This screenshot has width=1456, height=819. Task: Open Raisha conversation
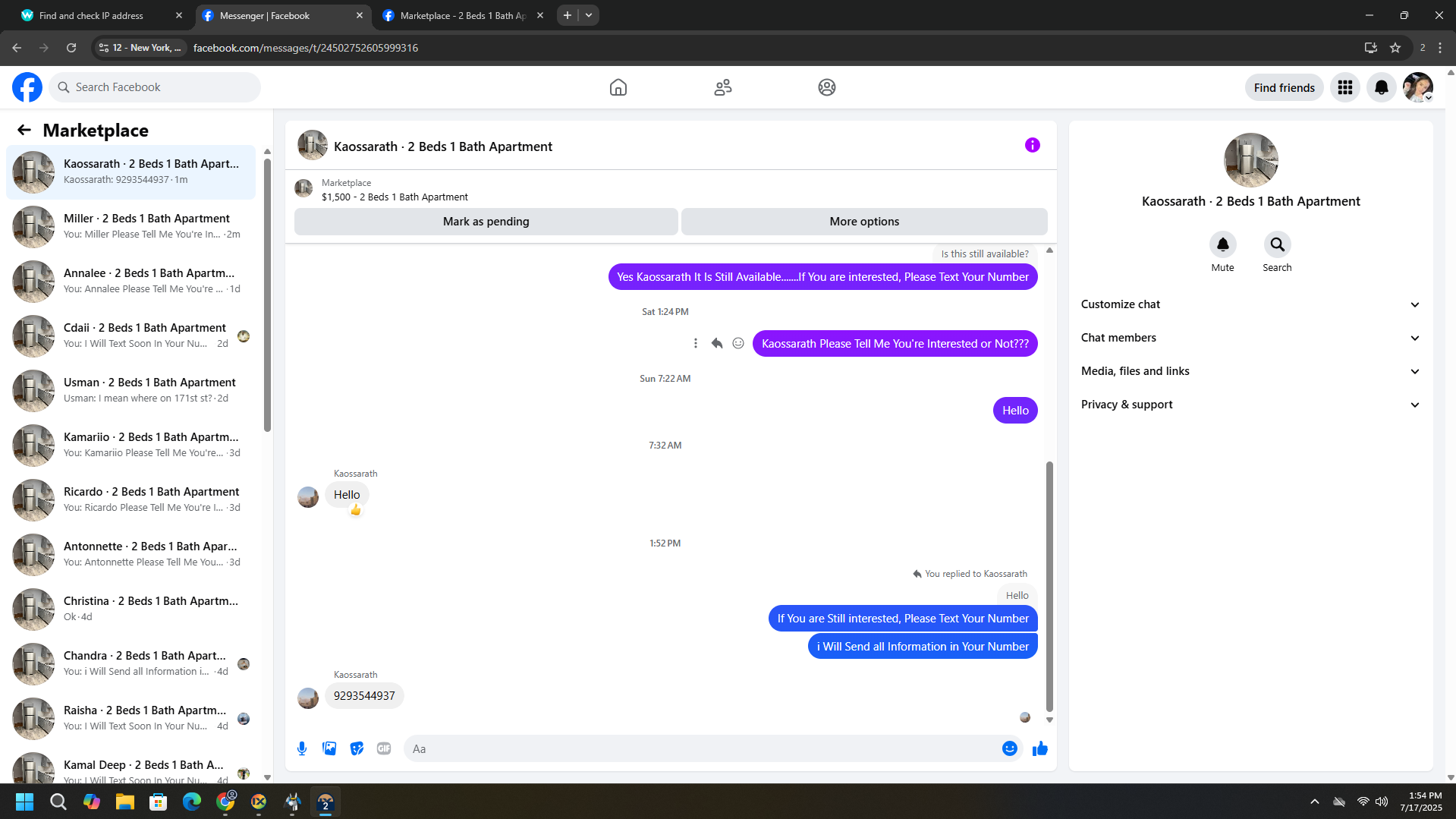[x=131, y=718]
